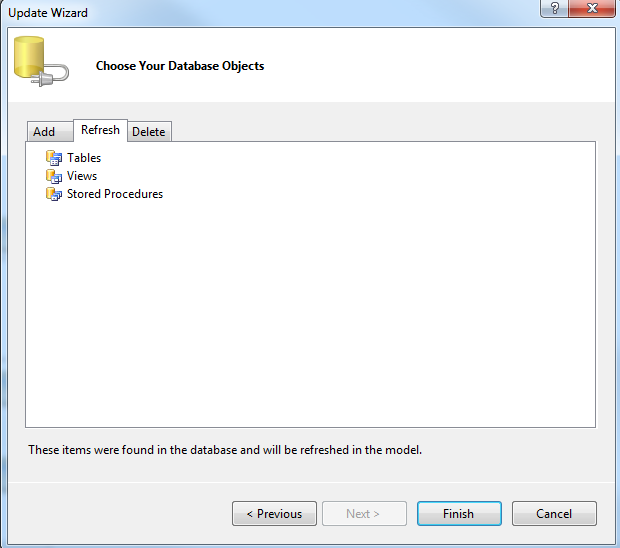Click the database connection cylinder icon
Image resolution: width=620 pixels, height=548 pixels.
pyautogui.click(x=41, y=61)
